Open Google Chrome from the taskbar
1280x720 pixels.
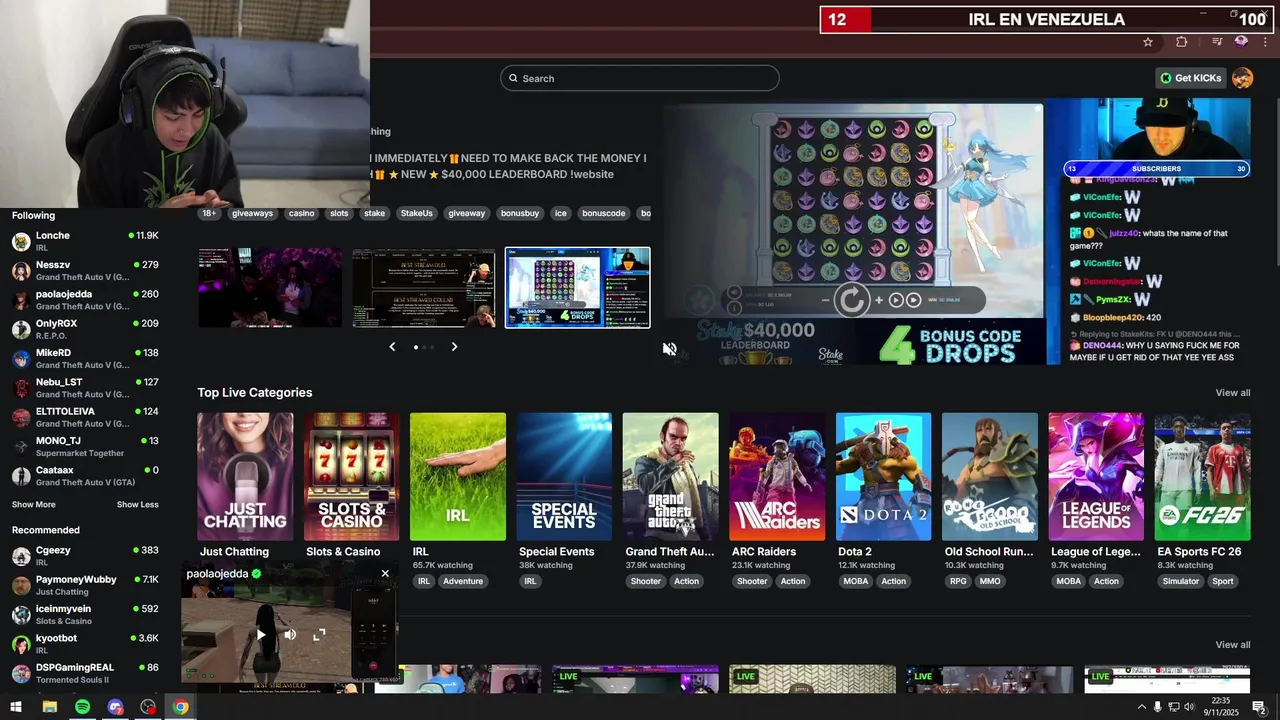coord(180,707)
